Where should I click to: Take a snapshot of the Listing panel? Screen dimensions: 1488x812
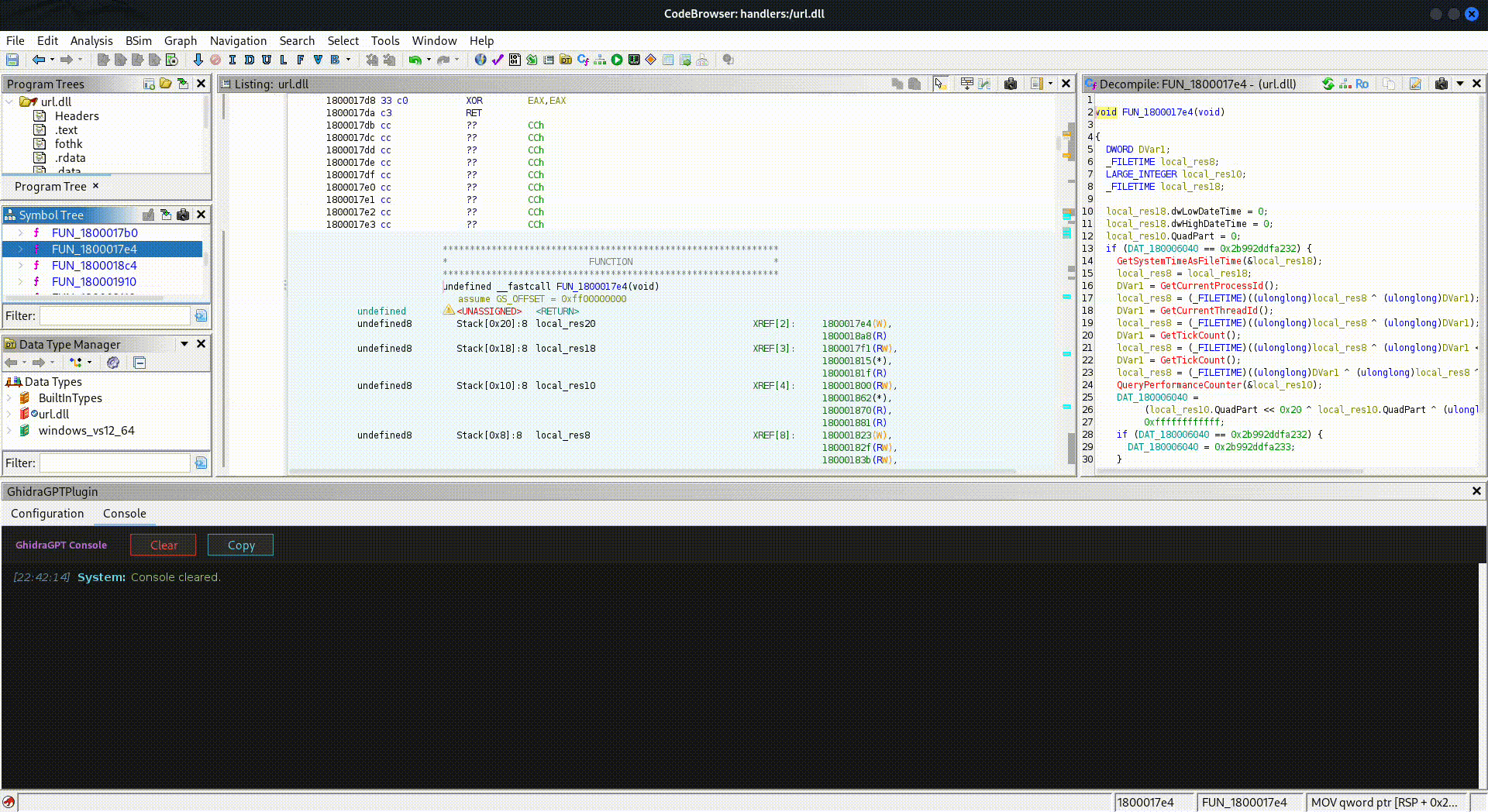click(x=1011, y=84)
